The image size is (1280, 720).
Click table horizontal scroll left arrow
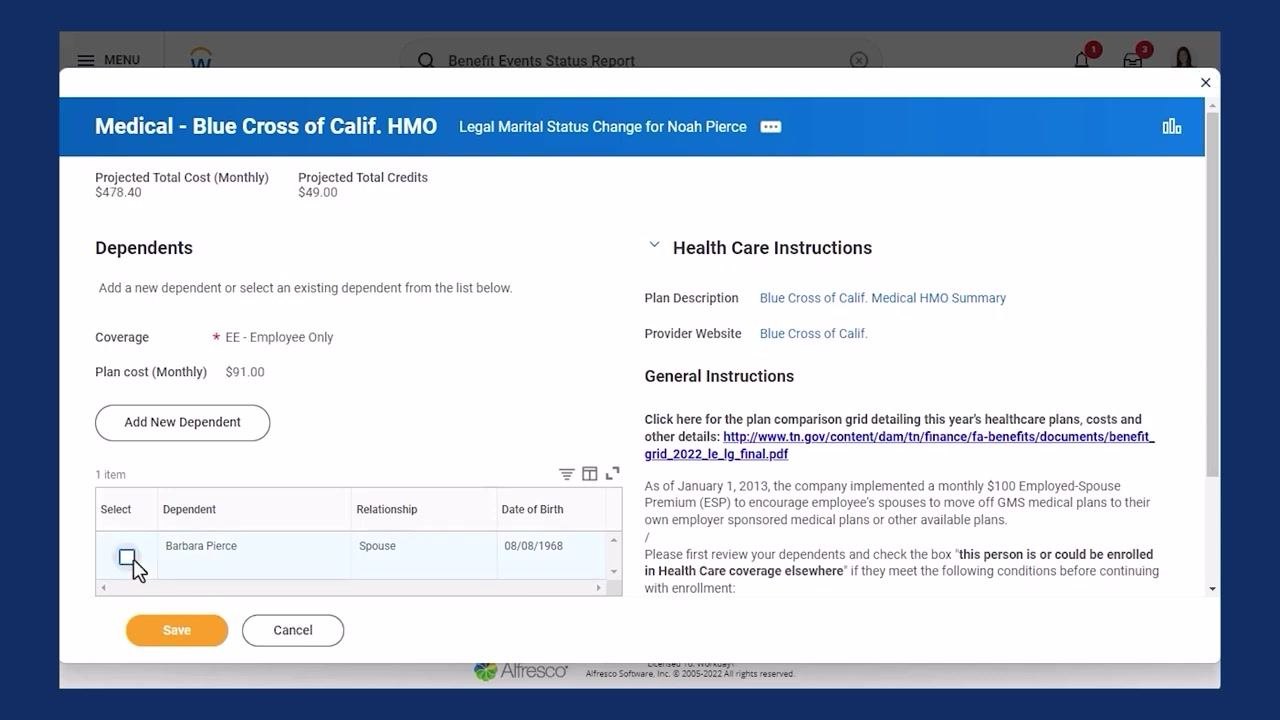(103, 588)
